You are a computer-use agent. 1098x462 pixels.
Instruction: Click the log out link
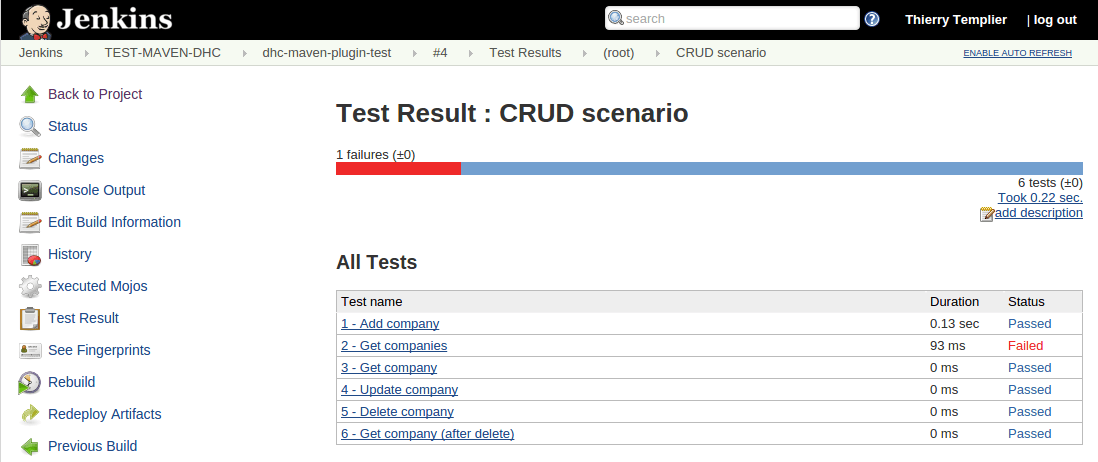point(1055,20)
